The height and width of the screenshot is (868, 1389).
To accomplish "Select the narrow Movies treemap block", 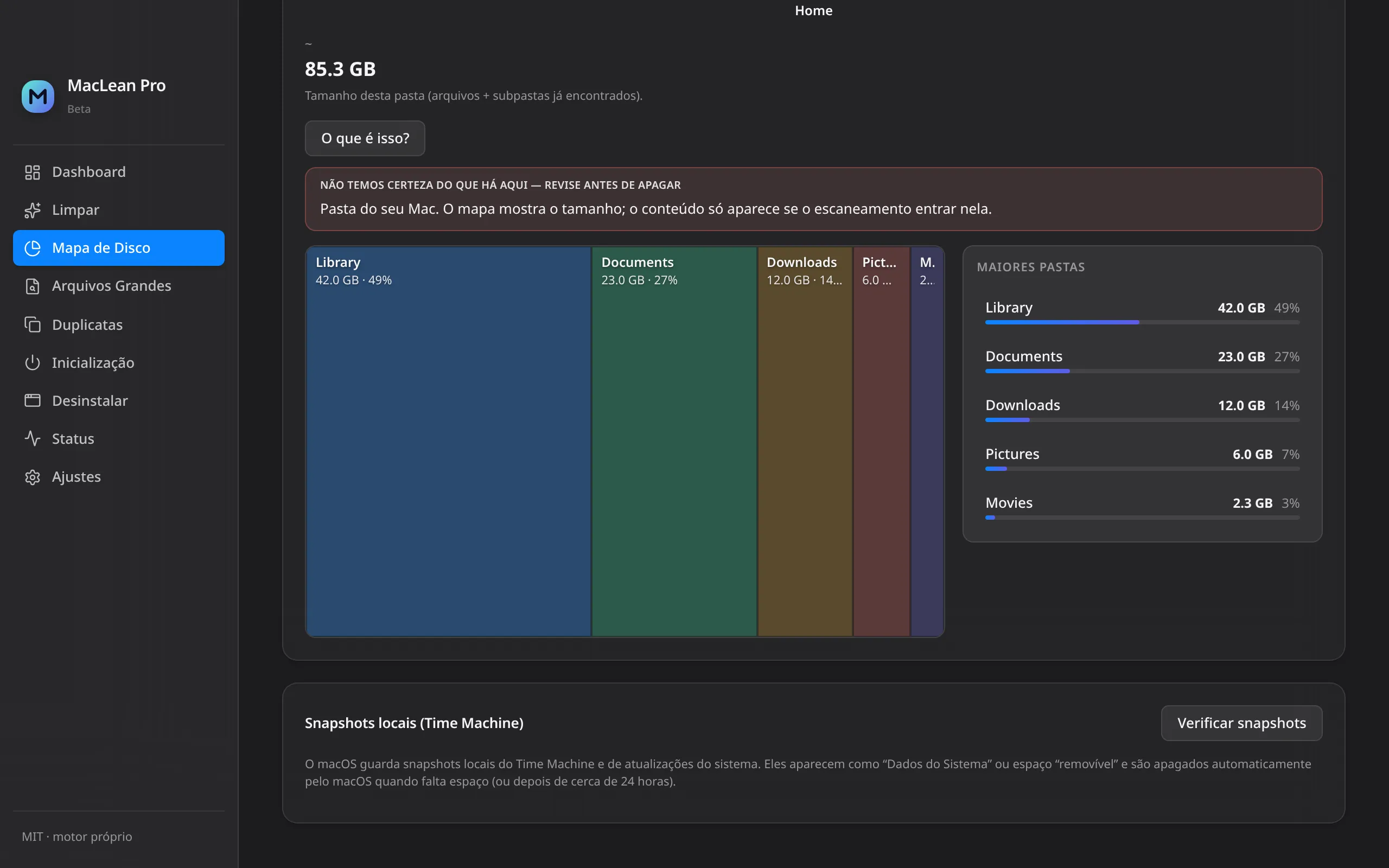I will point(927,442).
